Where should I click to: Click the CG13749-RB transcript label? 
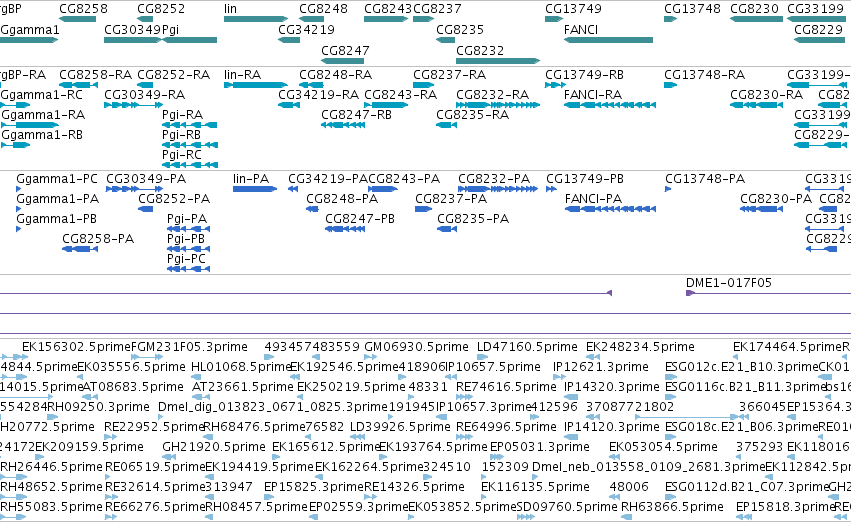pyautogui.click(x=585, y=74)
